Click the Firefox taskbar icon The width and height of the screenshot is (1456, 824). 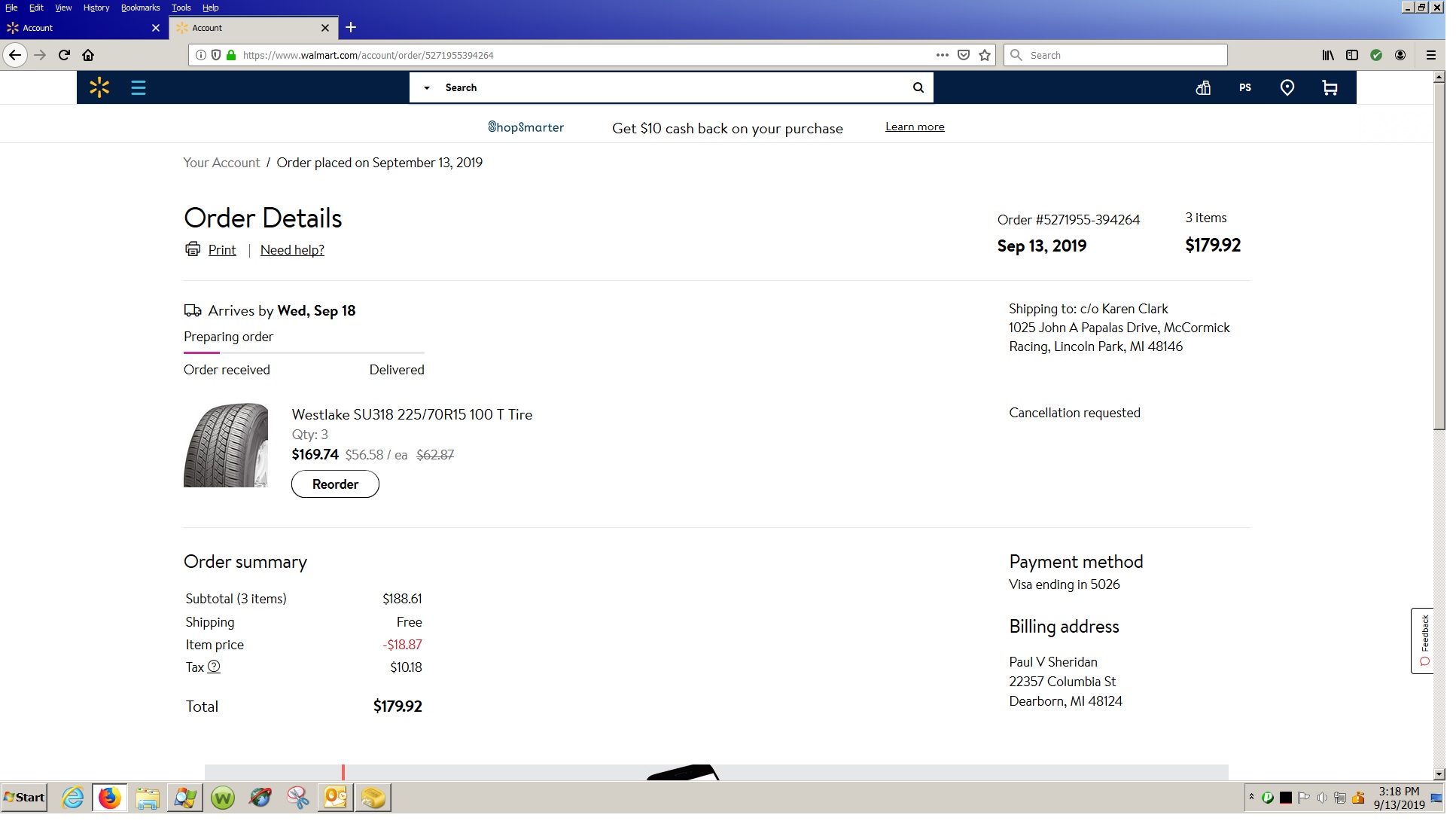coord(110,798)
